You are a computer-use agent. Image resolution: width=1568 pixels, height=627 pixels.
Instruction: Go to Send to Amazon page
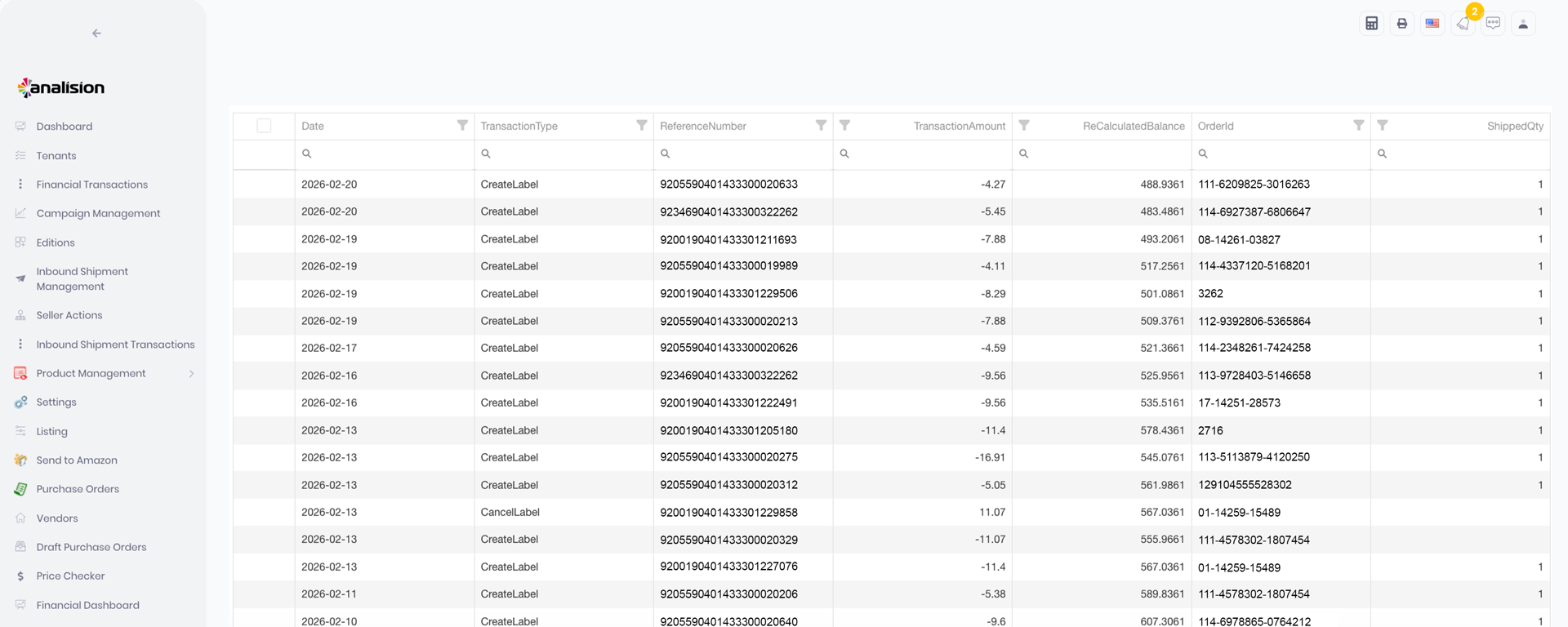(x=77, y=460)
